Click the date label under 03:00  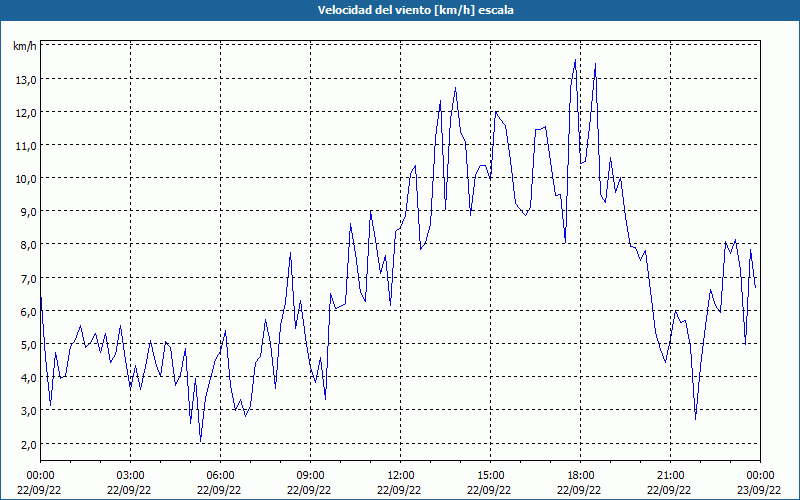coord(129,490)
